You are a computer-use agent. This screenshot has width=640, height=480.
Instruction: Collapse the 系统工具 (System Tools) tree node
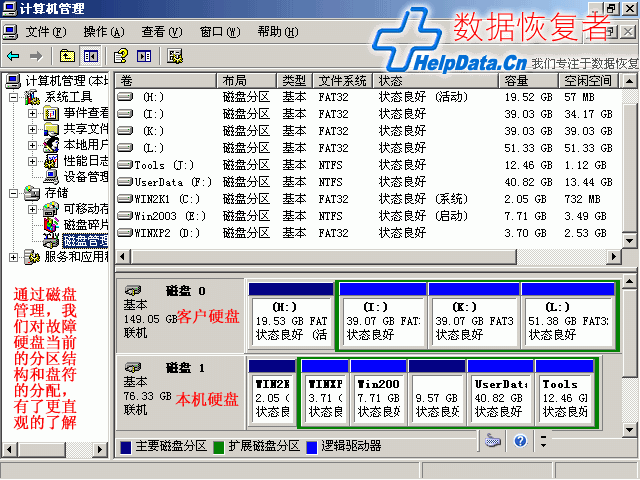pyautogui.click(x=14, y=97)
